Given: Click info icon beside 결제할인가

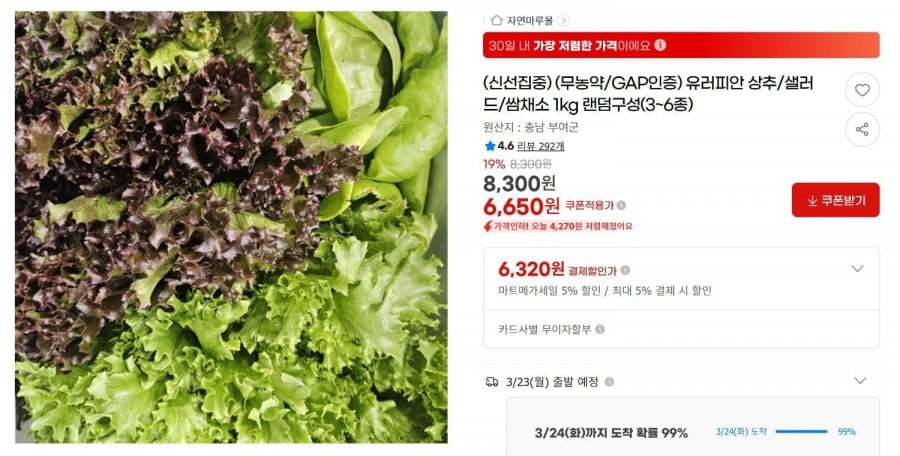Looking at the screenshot, I should tap(625, 270).
